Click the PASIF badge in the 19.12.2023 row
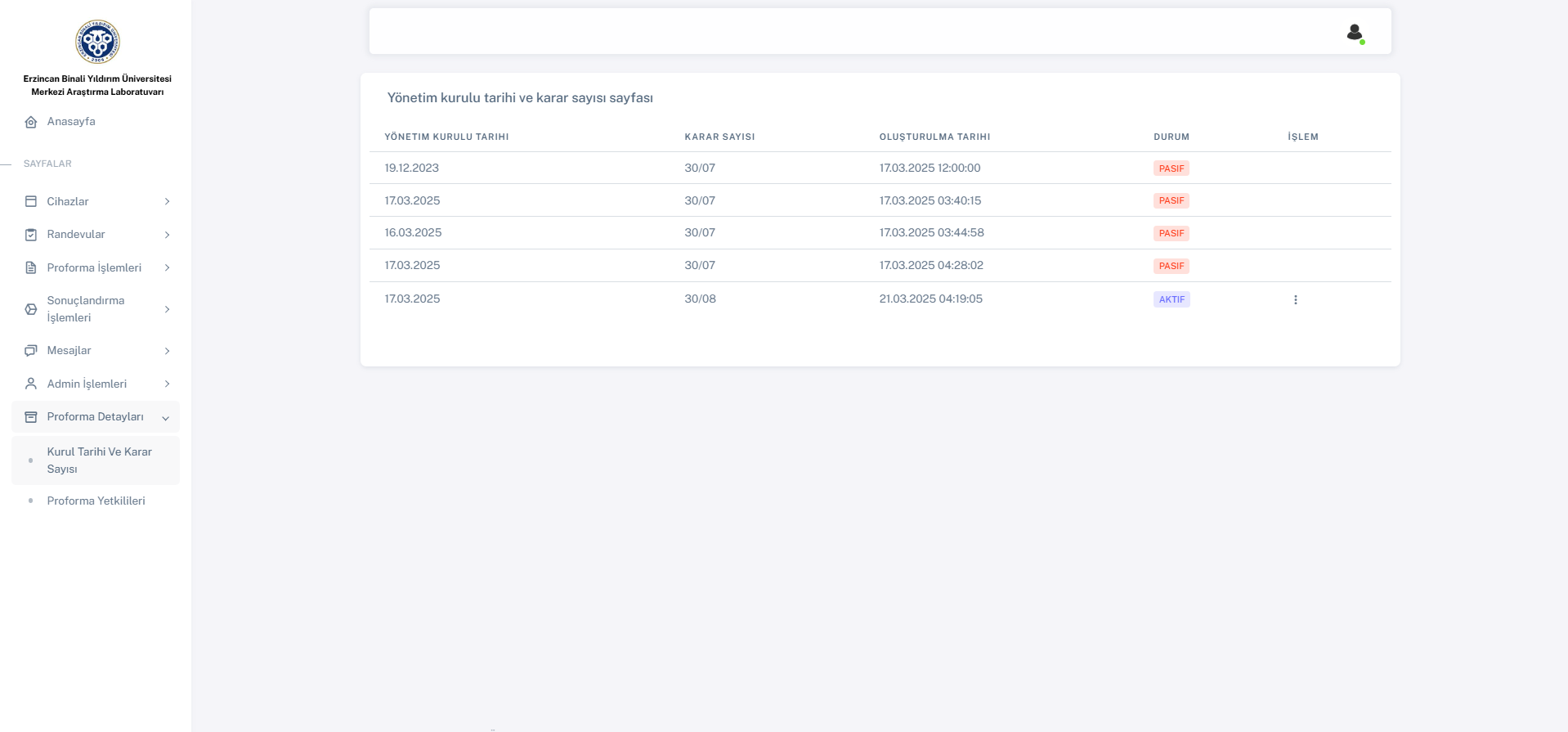The image size is (1568, 732). coord(1171,168)
